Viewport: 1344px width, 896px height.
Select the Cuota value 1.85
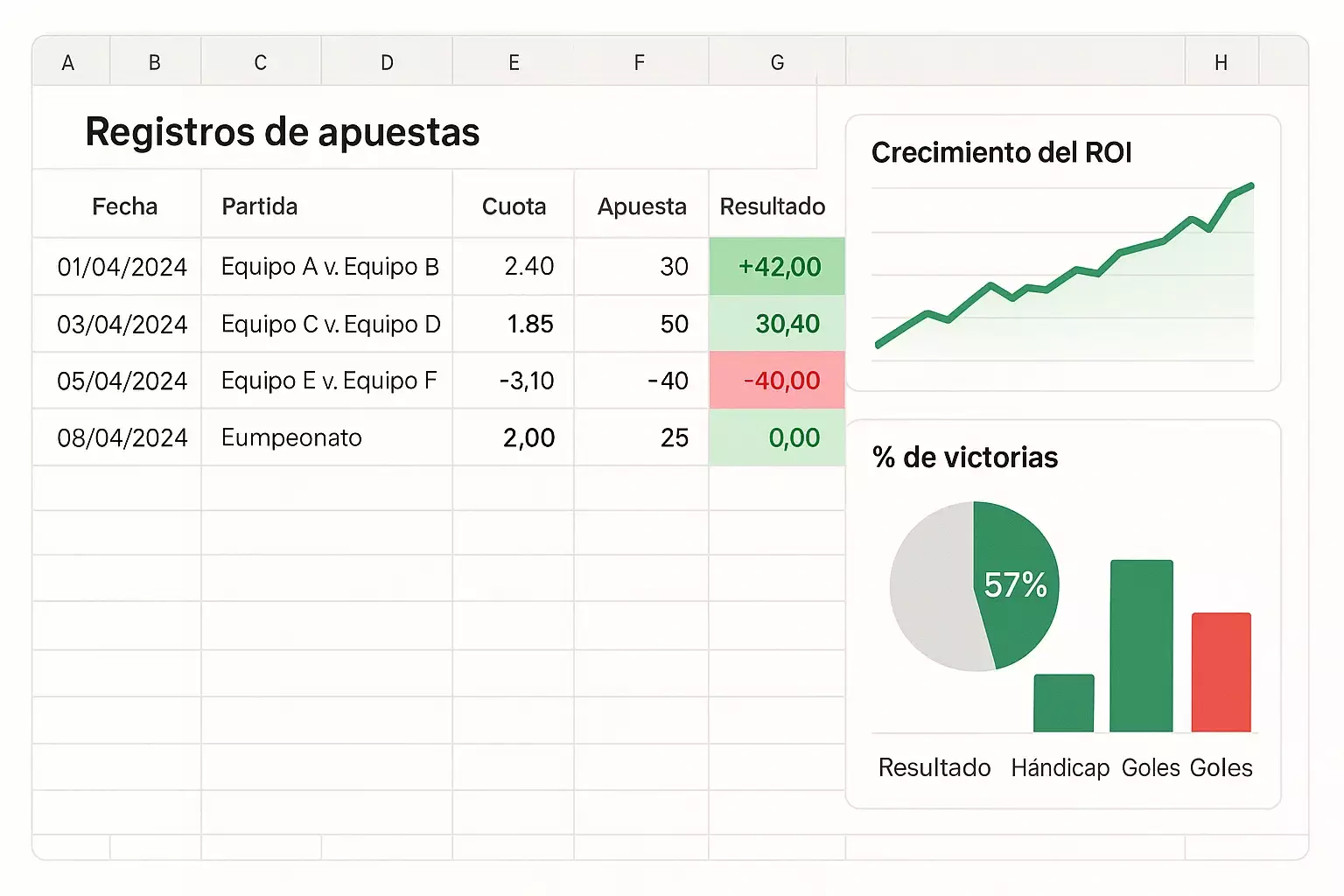tap(529, 324)
